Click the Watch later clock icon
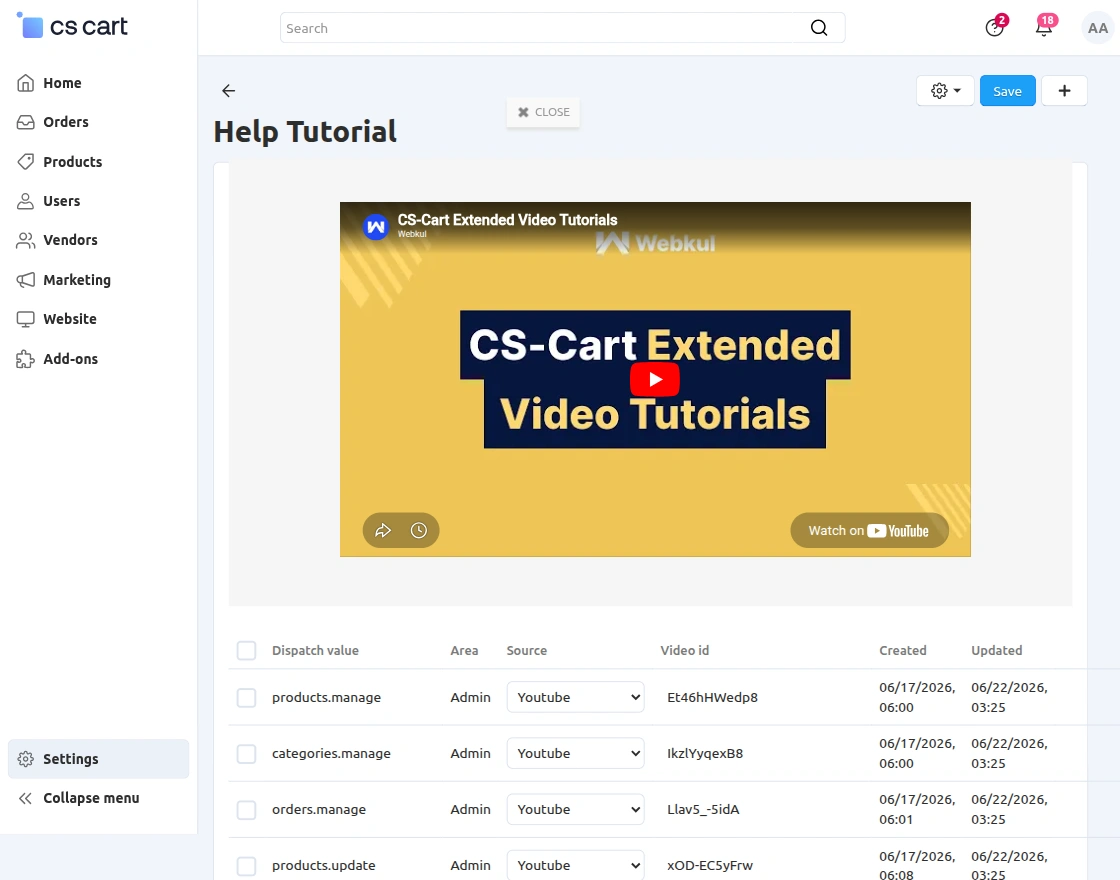This screenshot has height=880, width=1120. 419,530
